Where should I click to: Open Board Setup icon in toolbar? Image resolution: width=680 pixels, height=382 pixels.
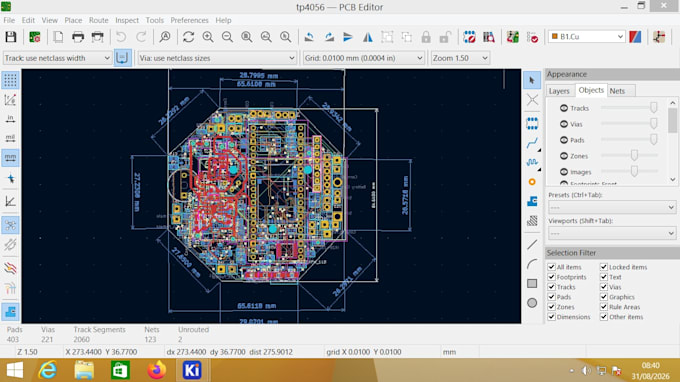[35, 37]
